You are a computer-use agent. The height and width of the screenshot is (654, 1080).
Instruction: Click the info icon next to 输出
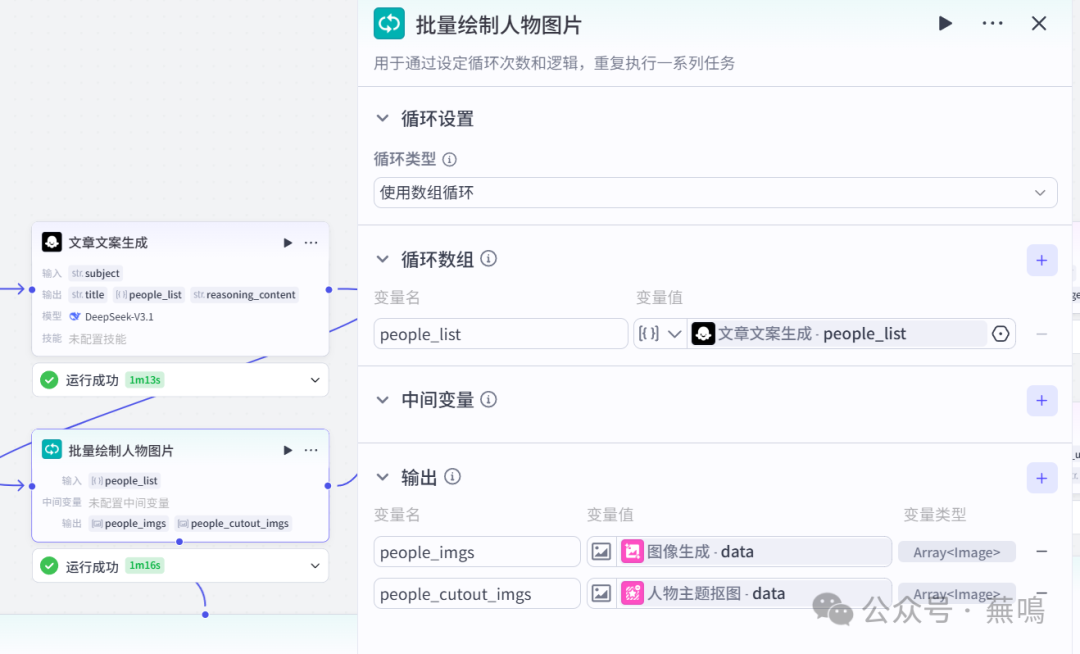click(x=453, y=477)
